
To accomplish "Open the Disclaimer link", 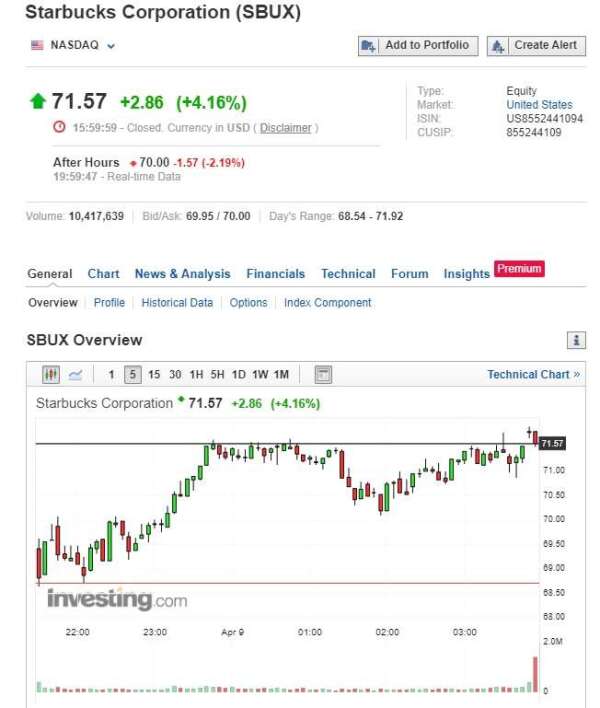I will (x=285, y=128).
